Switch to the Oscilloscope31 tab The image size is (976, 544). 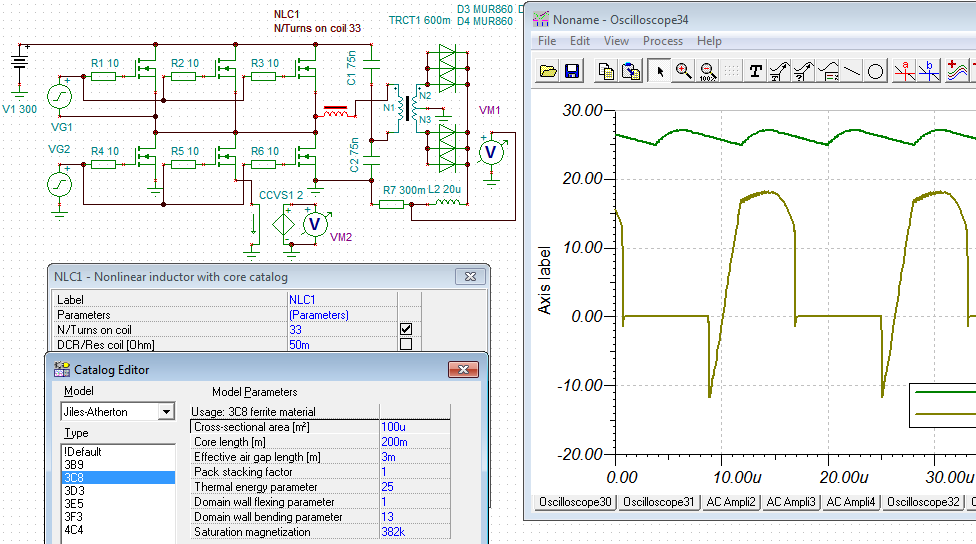coord(659,502)
